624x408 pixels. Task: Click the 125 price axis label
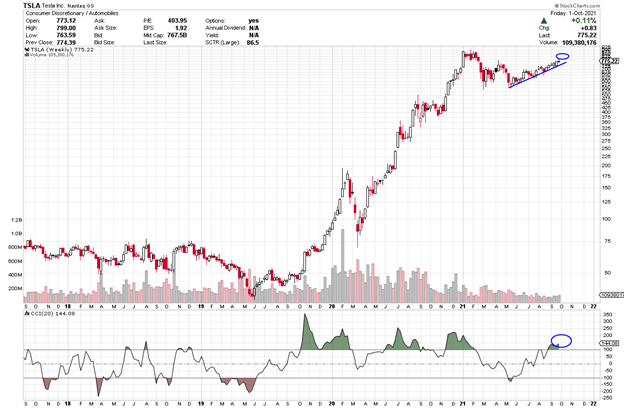pos(606,202)
